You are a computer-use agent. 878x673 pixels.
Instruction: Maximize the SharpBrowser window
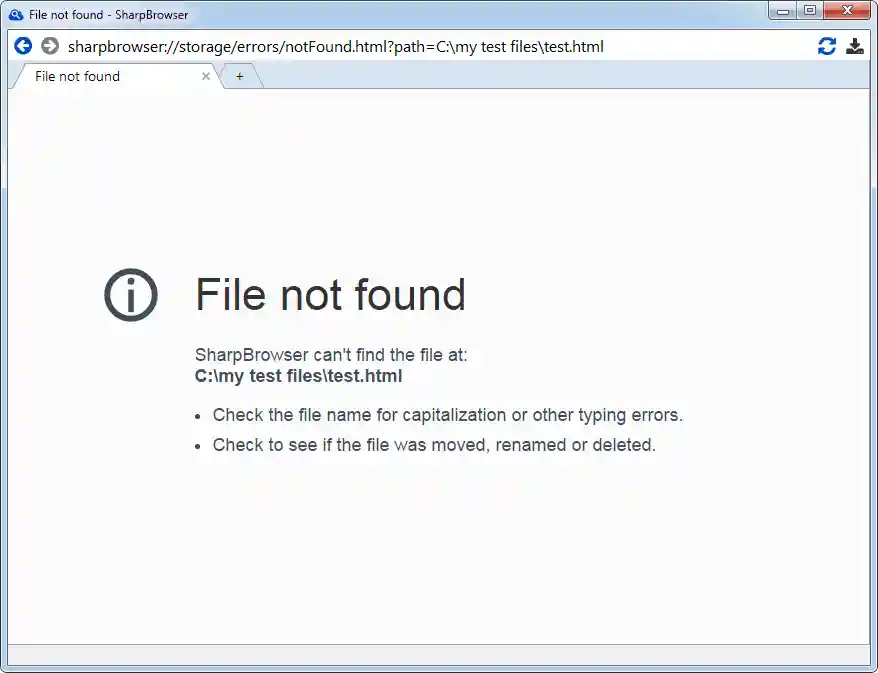coord(810,11)
